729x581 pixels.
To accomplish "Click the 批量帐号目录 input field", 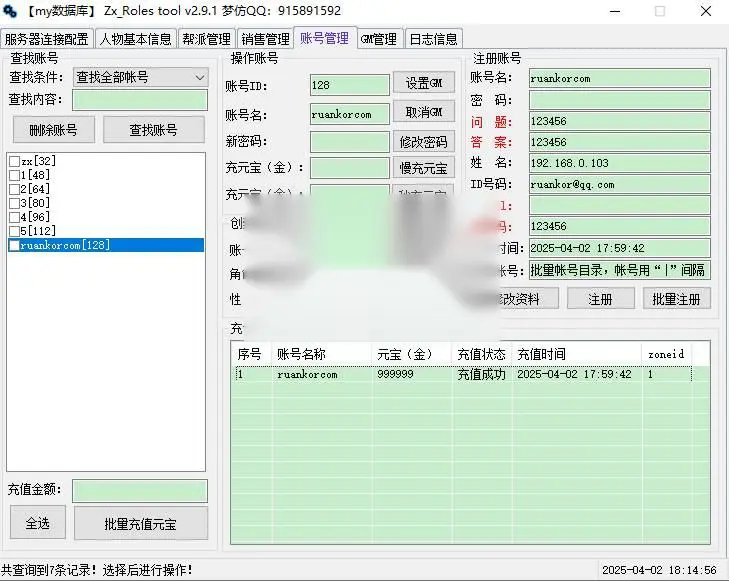I will click(620, 270).
